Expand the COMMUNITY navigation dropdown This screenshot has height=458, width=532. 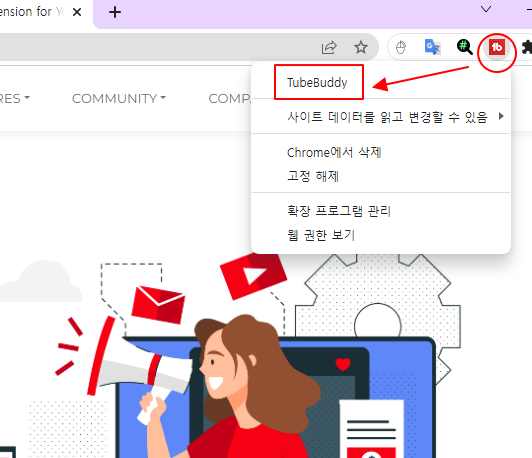[x=119, y=98]
